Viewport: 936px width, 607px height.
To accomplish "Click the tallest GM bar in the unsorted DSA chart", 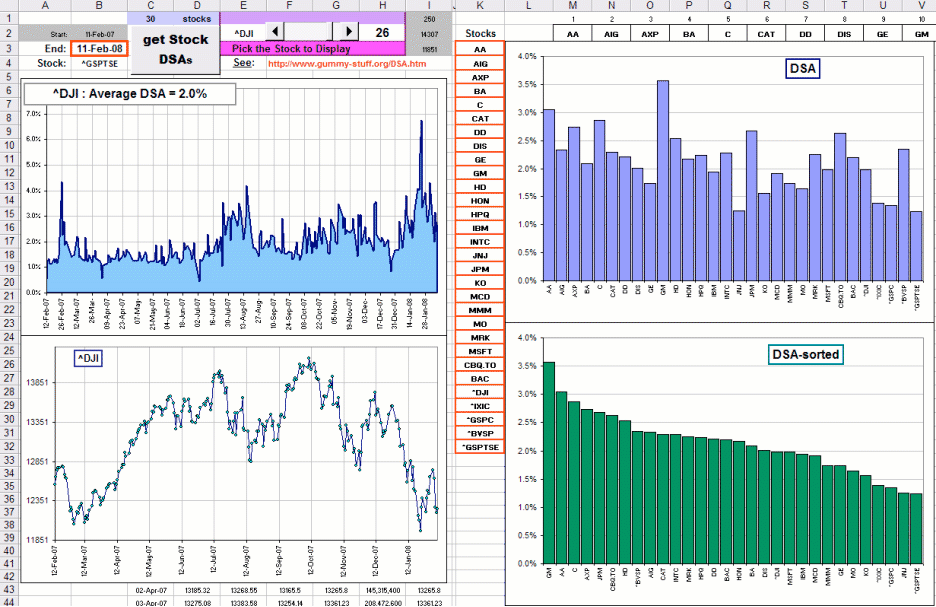I will click(663, 181).
